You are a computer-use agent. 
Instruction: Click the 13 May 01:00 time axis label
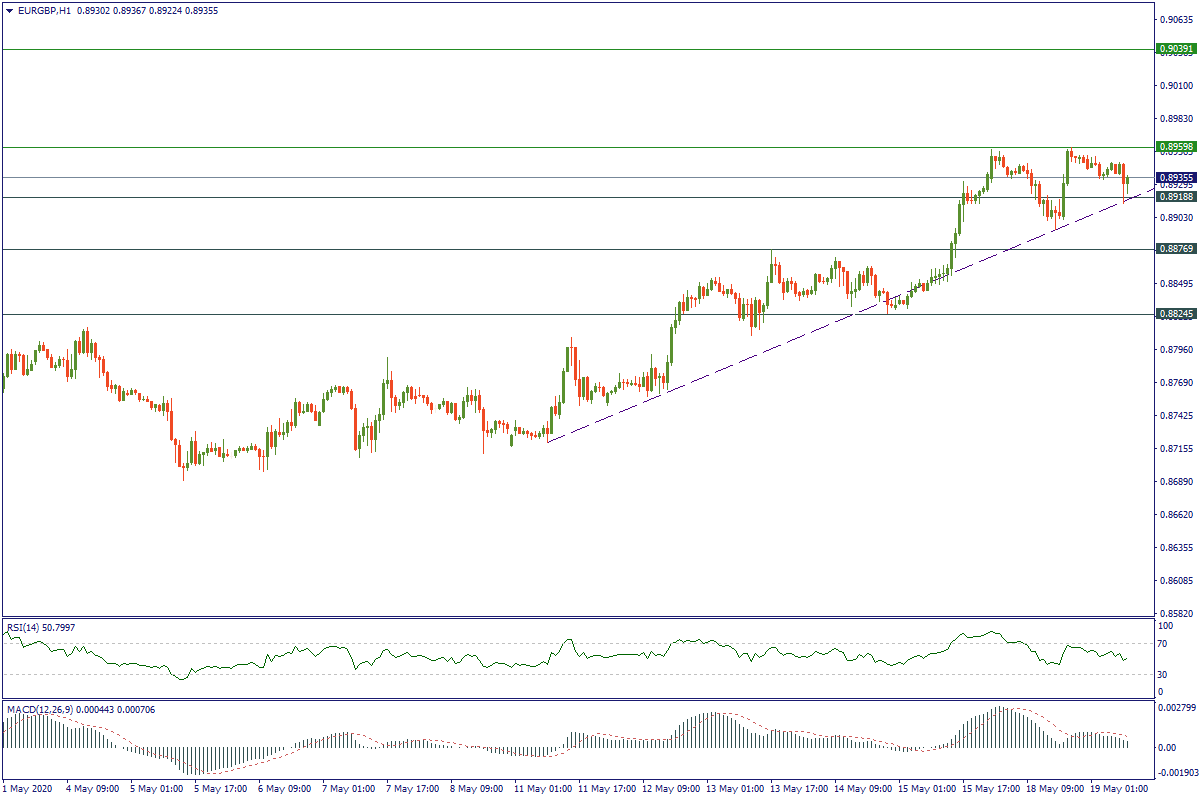(737, 789)
